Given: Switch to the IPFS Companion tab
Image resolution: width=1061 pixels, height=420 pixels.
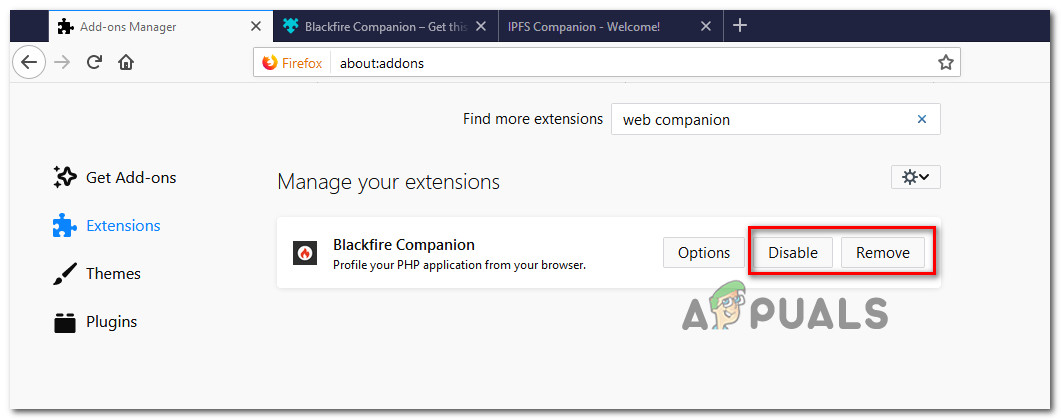Looking at the screenshot, I should tap(600, 26).
